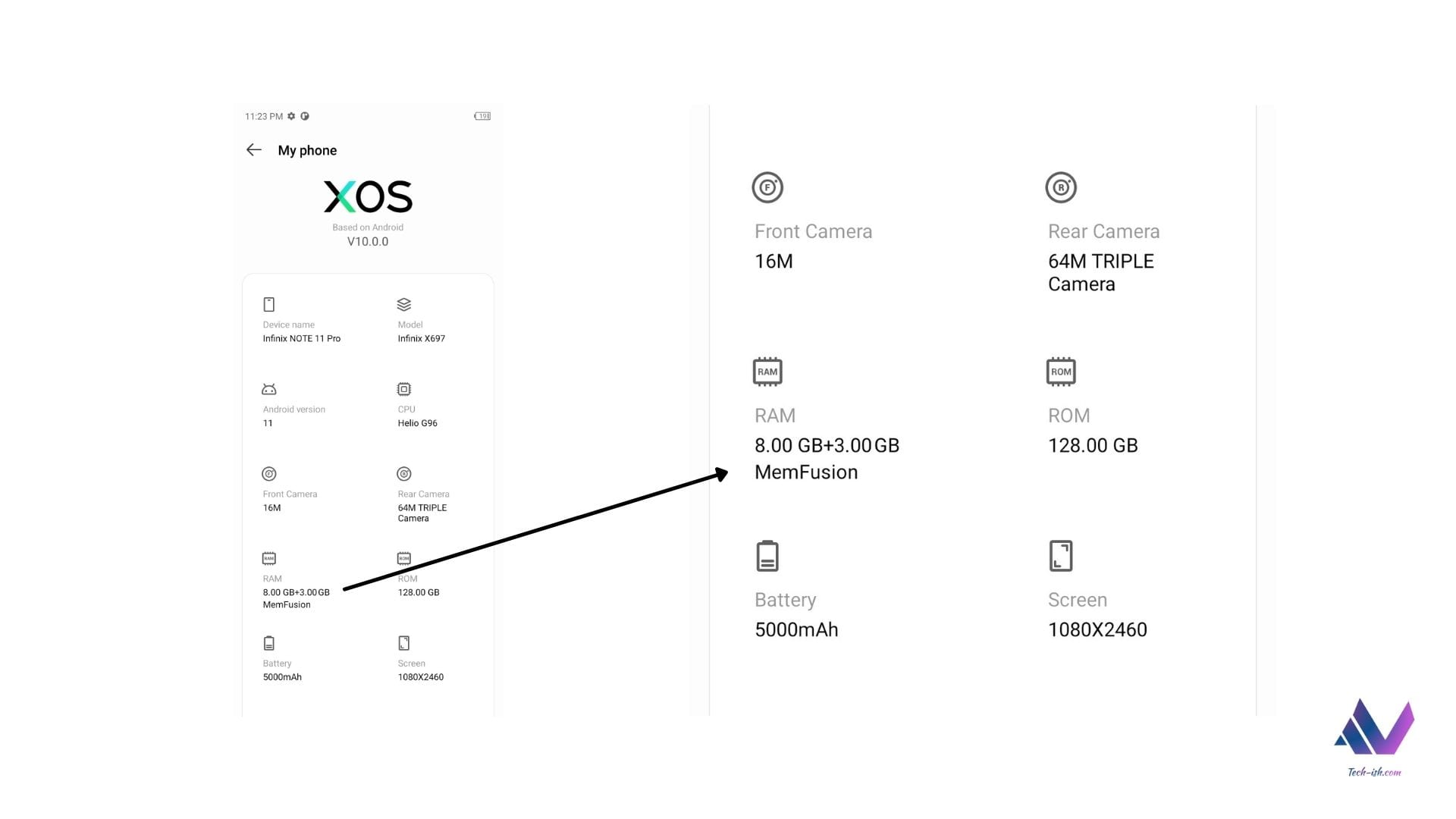The width and height of the screenshot is (1456, 819).
Task: Click the enlarged Rear Camera label
Action: click(x=1103, y=232)
